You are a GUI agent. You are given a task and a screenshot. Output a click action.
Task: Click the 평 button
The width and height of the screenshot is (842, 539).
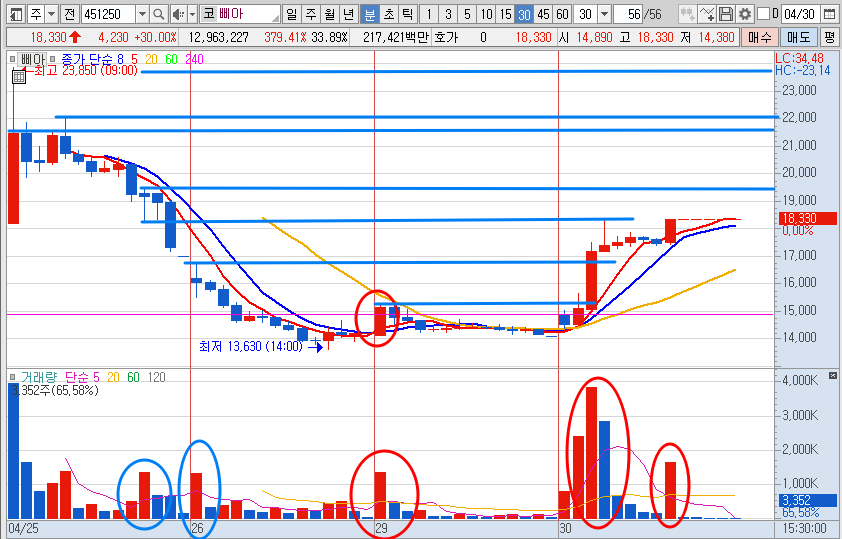click(x=830, y=37)
